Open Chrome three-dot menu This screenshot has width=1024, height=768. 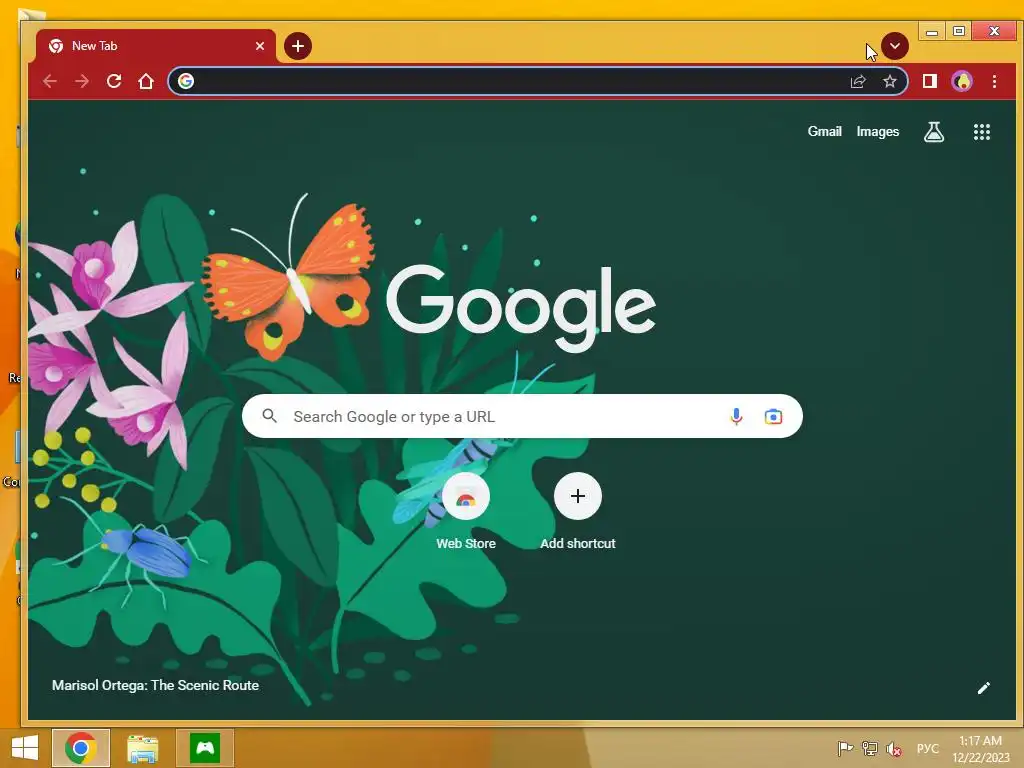[994, 81]
